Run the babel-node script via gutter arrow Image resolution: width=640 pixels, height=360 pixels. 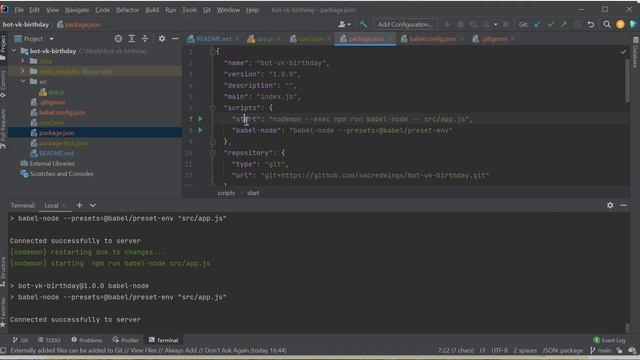tap(200, 130)
